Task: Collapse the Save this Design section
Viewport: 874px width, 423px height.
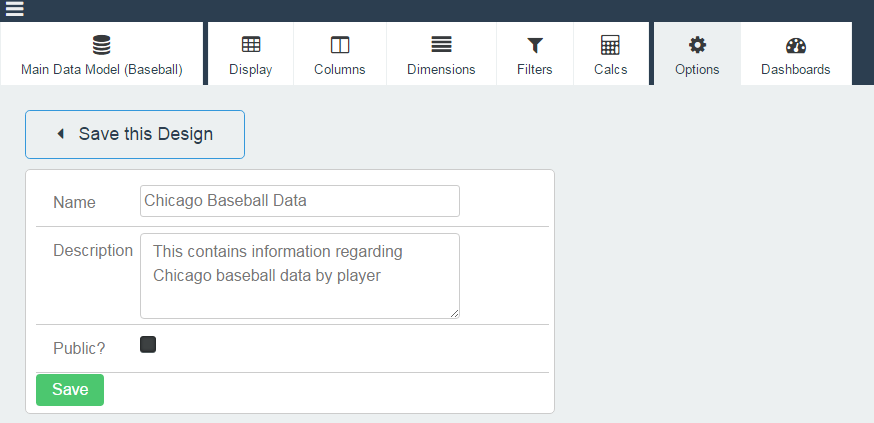Action: 135,134
